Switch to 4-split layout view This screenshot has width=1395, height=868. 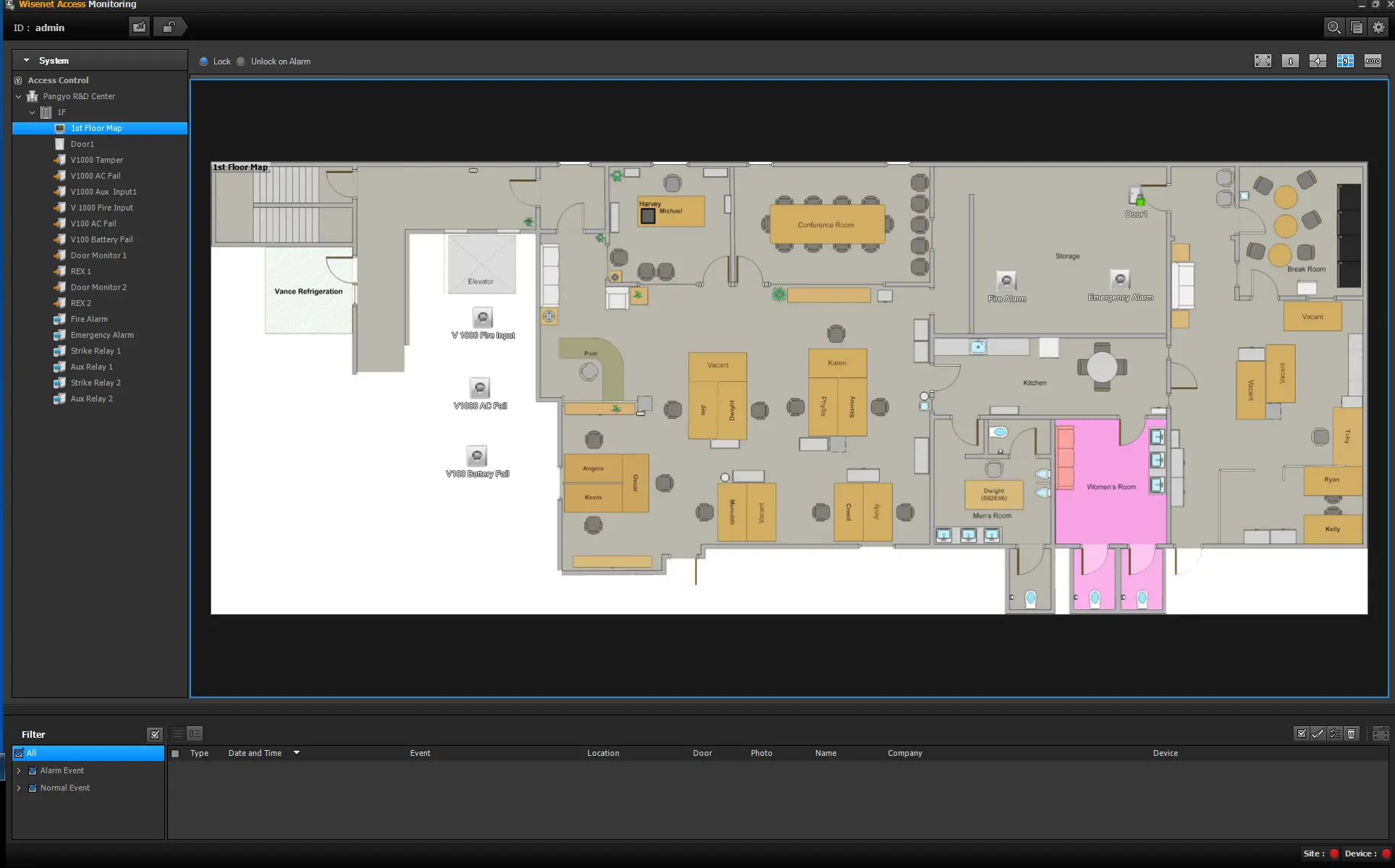tap(1318, 61)
